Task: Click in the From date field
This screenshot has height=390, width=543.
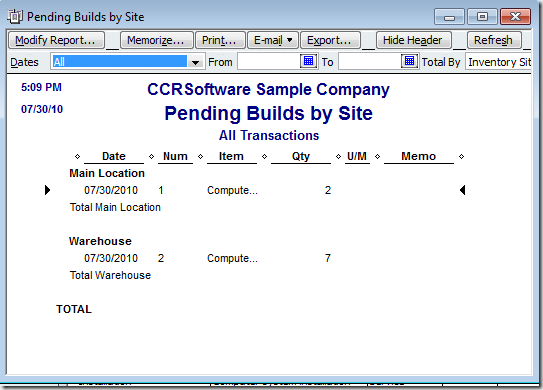Action: pyautogui.click(x=269, y=62)
